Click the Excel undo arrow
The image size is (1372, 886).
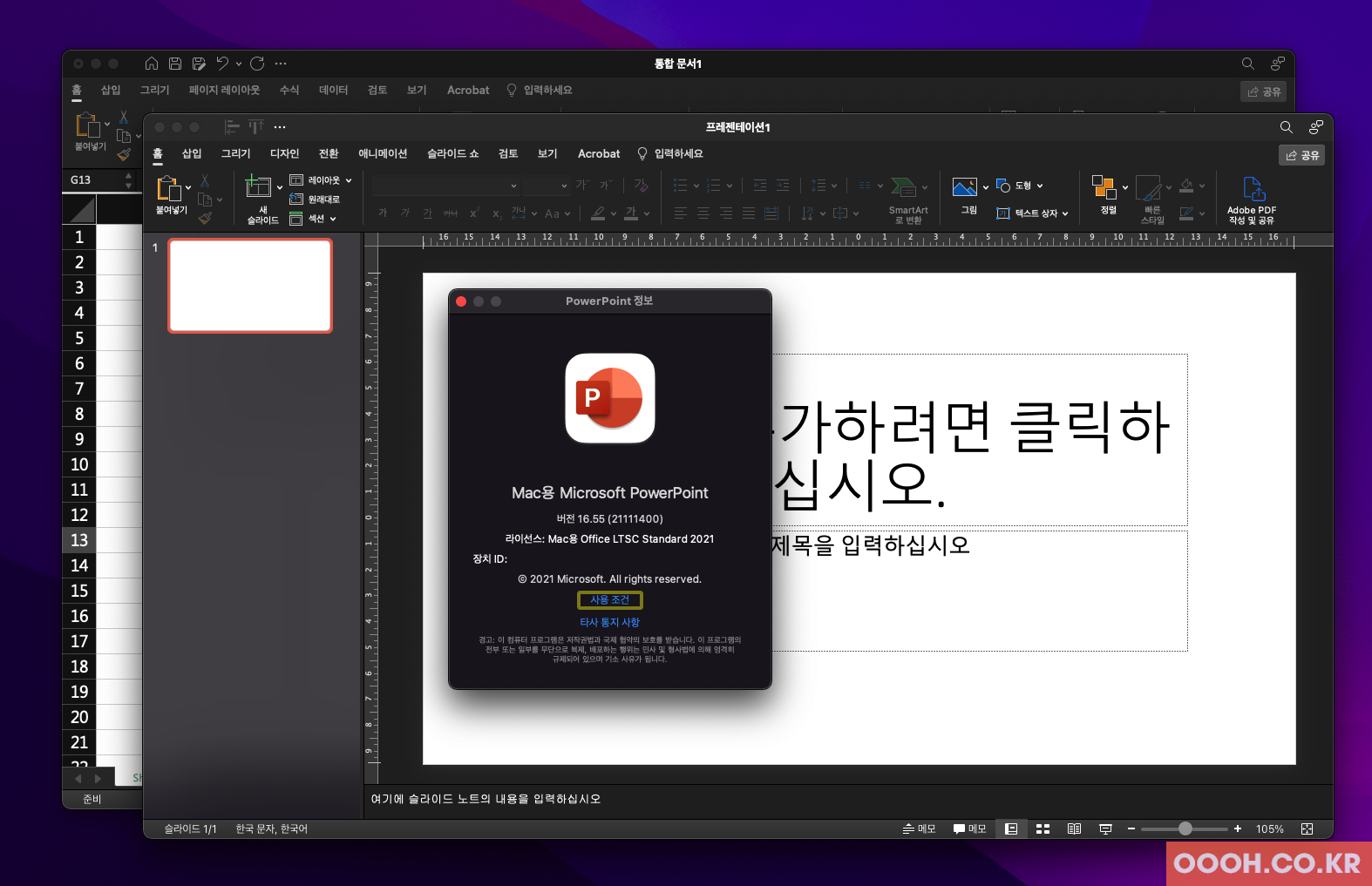pyautogui.click(x=222, y=64)
